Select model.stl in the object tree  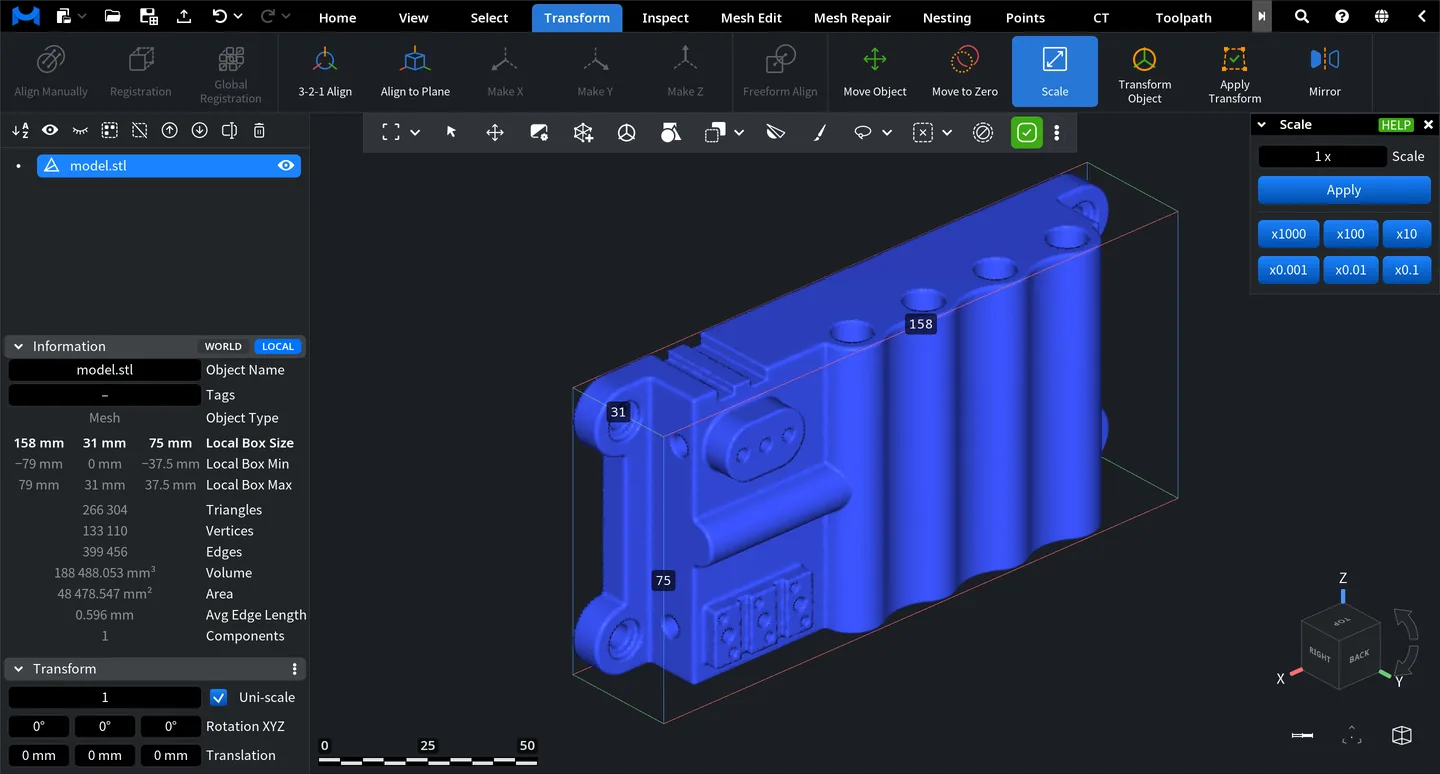click(x=169, y=166)
